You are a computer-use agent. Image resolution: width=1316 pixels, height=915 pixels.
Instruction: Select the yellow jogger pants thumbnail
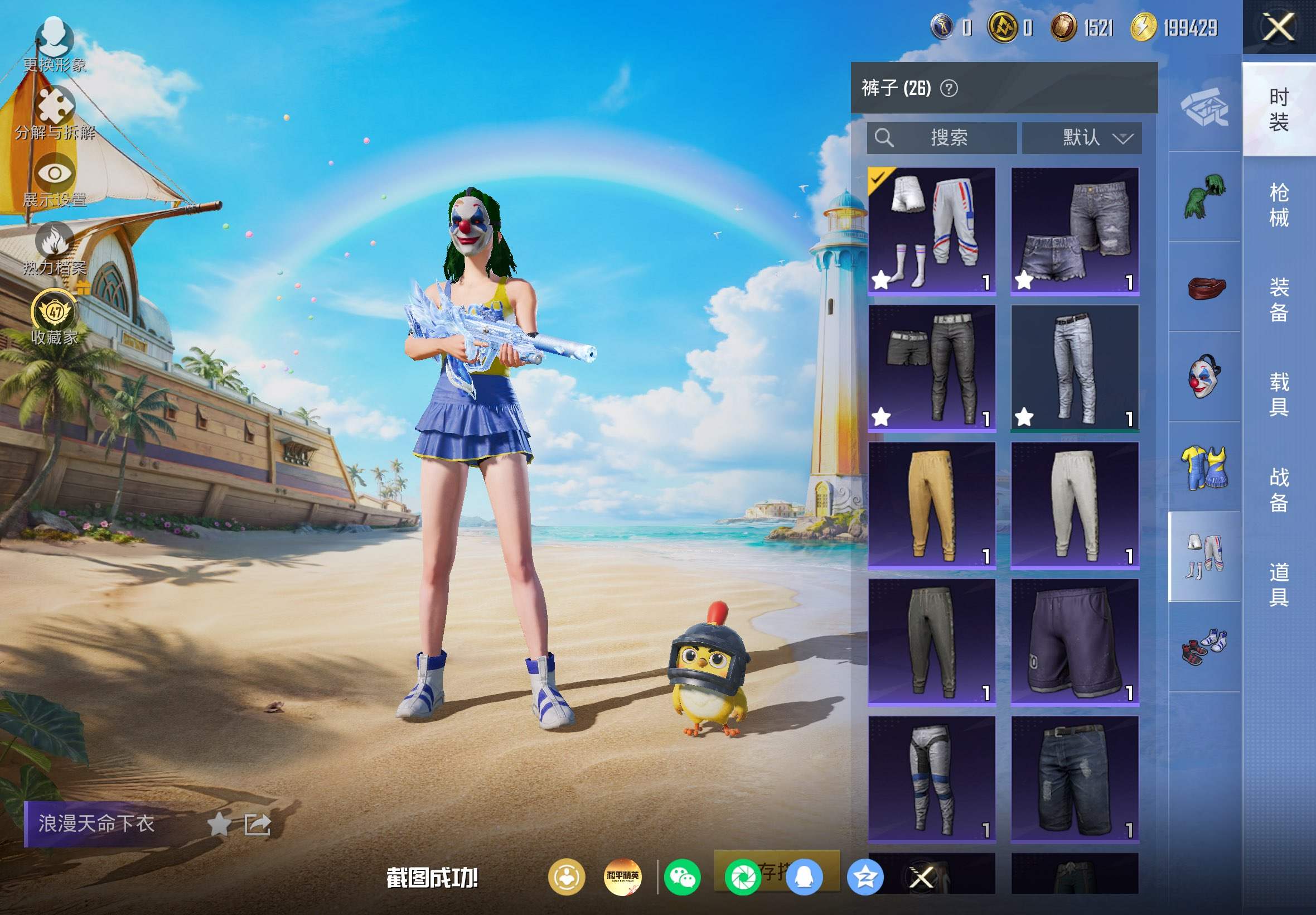pos(932,505)
